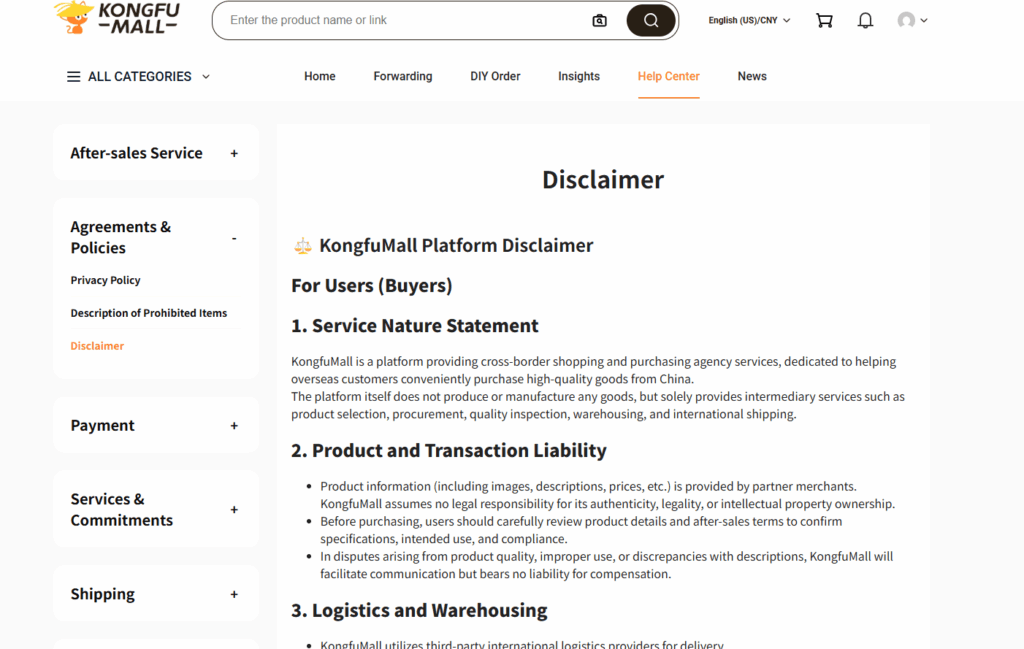Open the Privacy Policy link
Screen dimensions: 1024x649
(x=105, y=280)
